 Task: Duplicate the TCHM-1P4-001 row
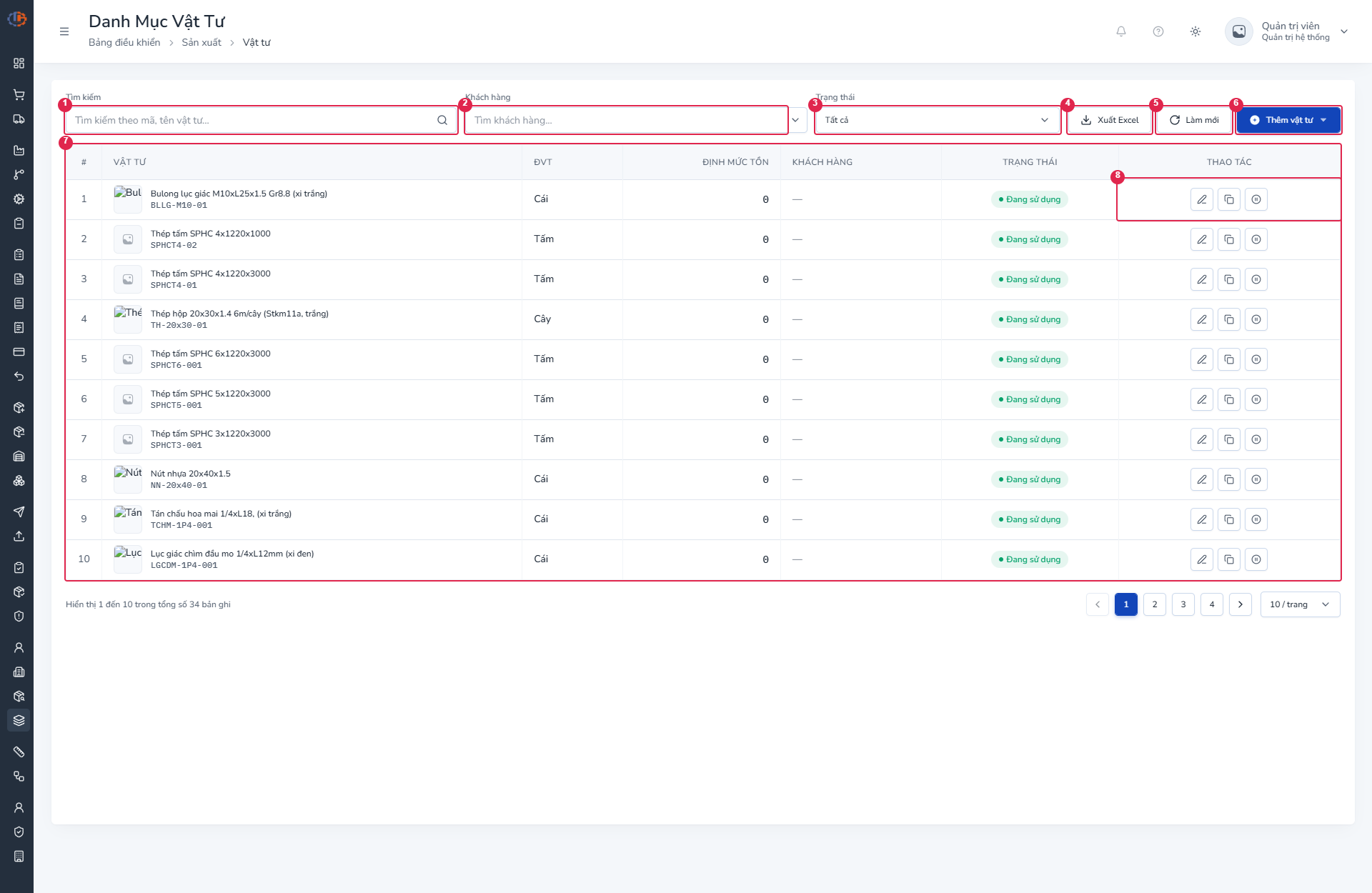pos(1229,519)
